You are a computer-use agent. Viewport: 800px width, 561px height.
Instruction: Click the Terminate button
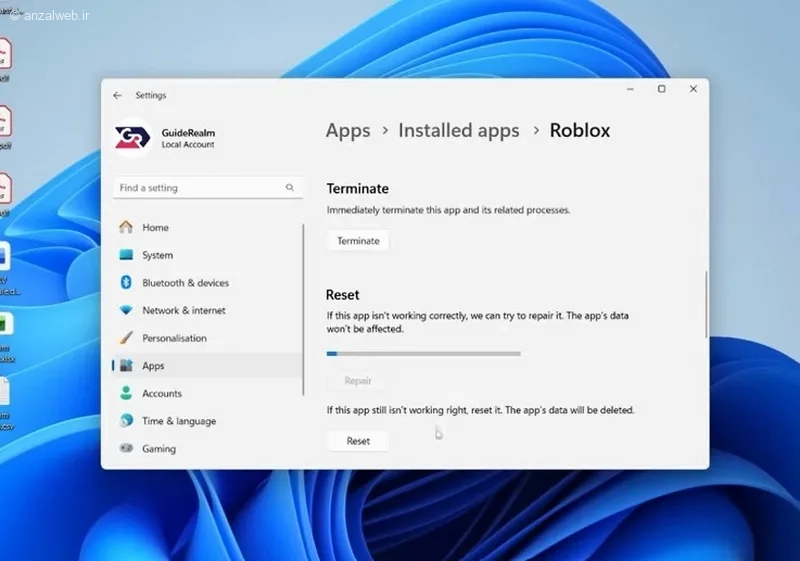(x=358, y=241)
